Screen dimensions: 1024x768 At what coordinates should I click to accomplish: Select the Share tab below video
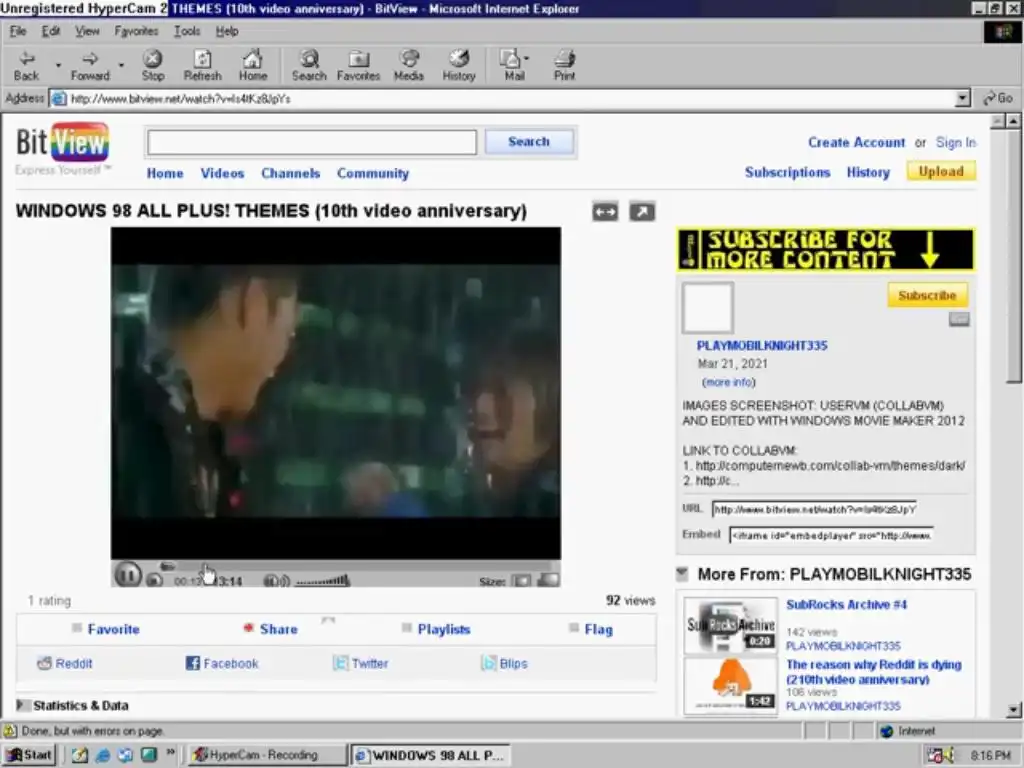click(270, 629)
